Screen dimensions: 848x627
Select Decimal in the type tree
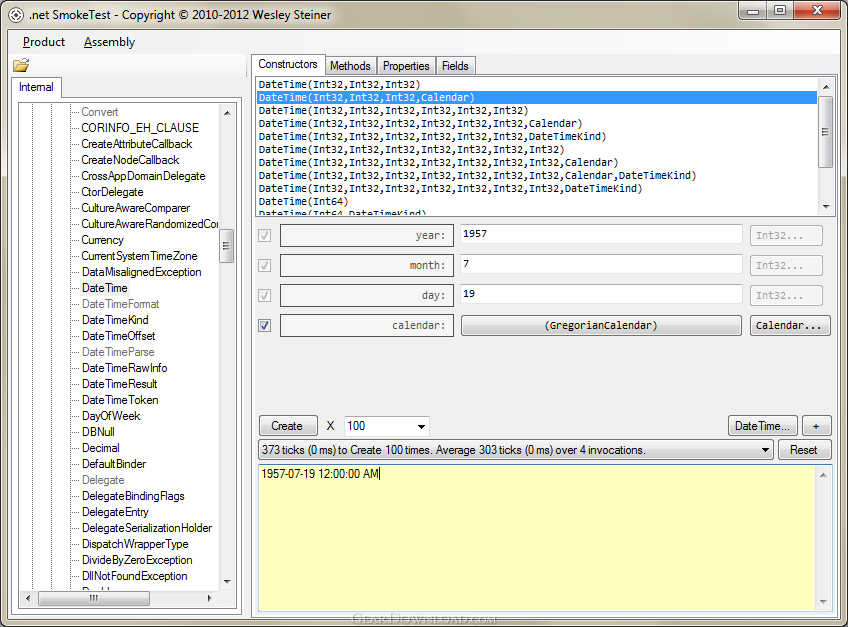pyautogui.click(x=101, y=448)
